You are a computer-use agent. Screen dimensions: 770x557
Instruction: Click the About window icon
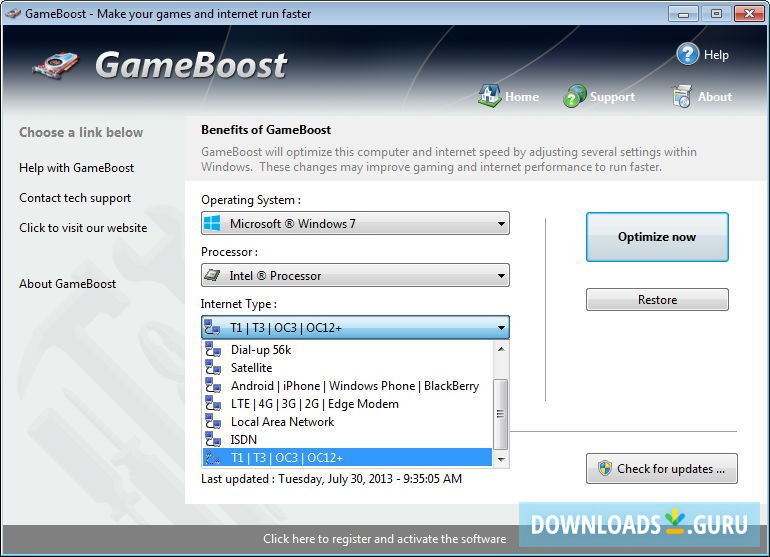click(682, 96)
